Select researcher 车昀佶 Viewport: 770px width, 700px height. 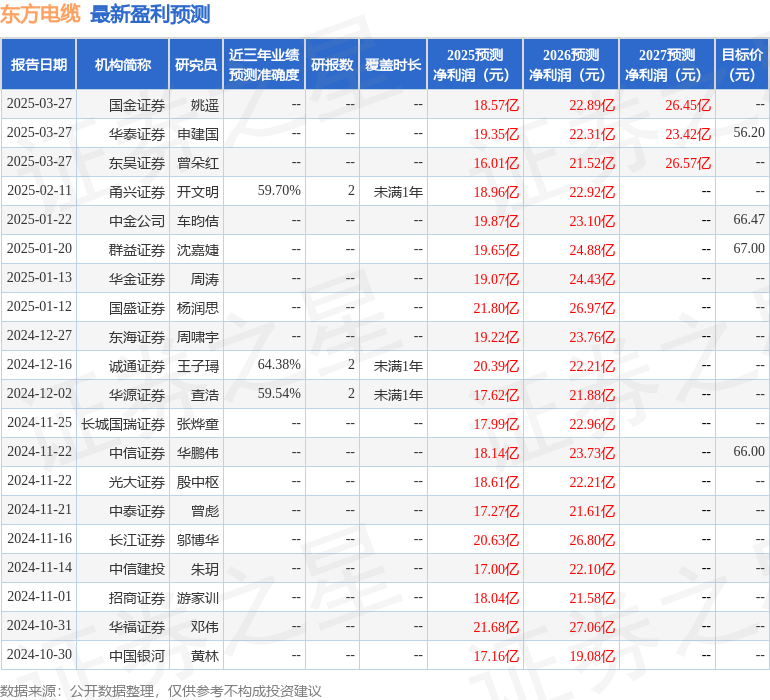(x=198, y=221)
